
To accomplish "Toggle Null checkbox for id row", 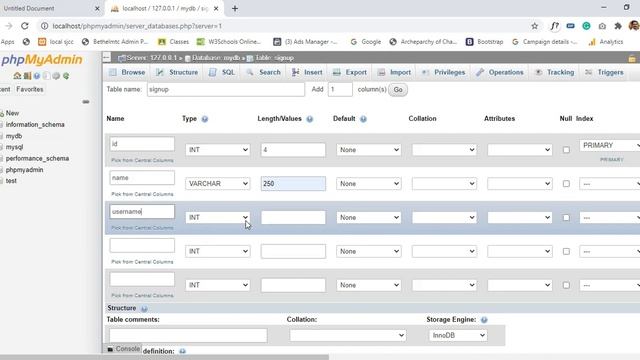I will (x=566, y=150).
